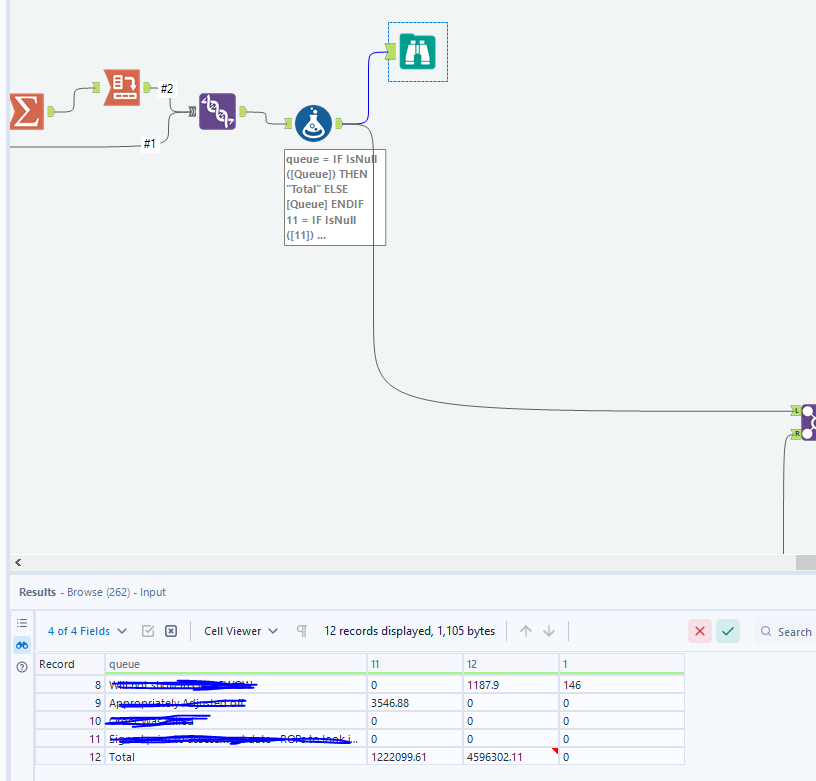Select the Total cell in queue column

pyautogui.click(x=236, y=757)
